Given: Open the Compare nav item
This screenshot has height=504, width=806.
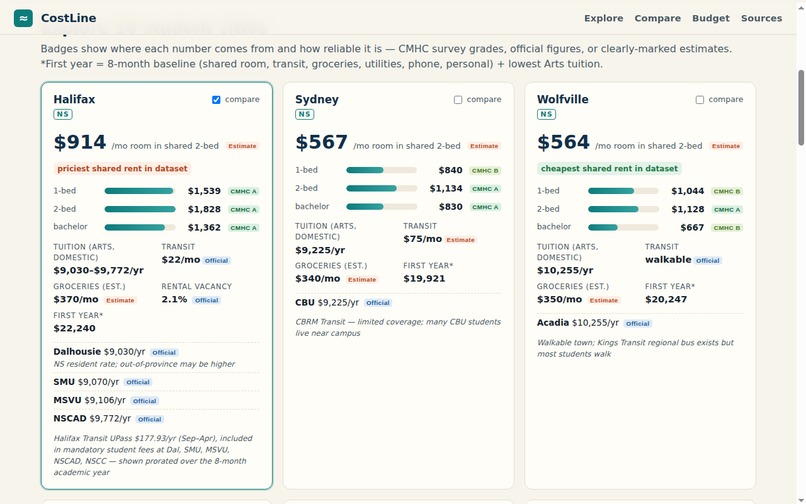Looking at the screenshot, I should point(657,18).
